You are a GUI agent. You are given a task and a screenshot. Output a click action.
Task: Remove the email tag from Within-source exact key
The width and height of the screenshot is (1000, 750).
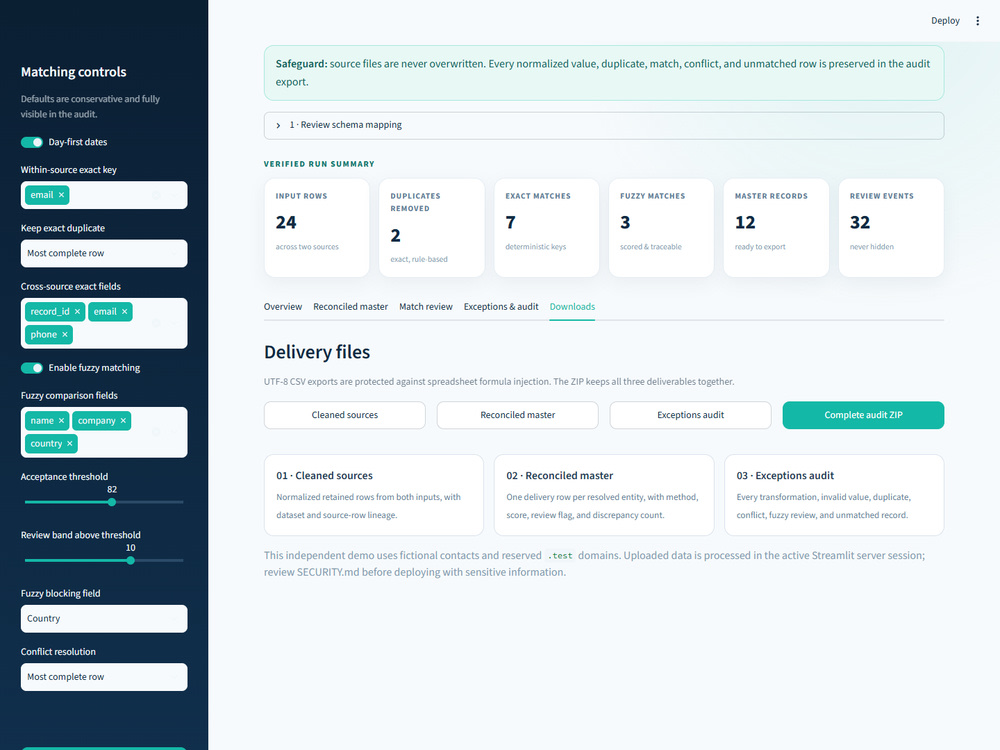coord(61,195)
